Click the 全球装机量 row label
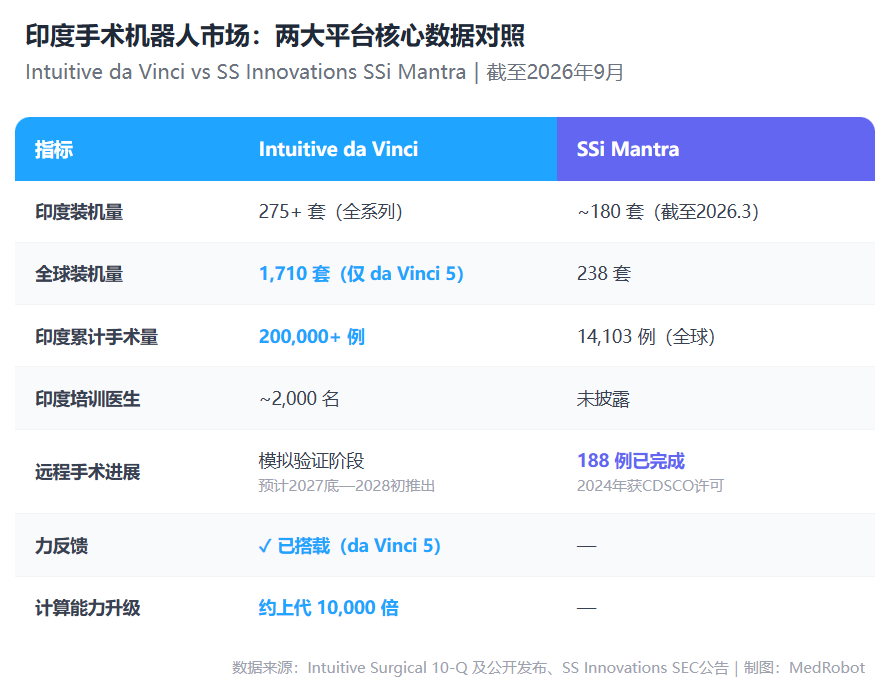Viewport: 880px width, 693px height. point(79,274)
